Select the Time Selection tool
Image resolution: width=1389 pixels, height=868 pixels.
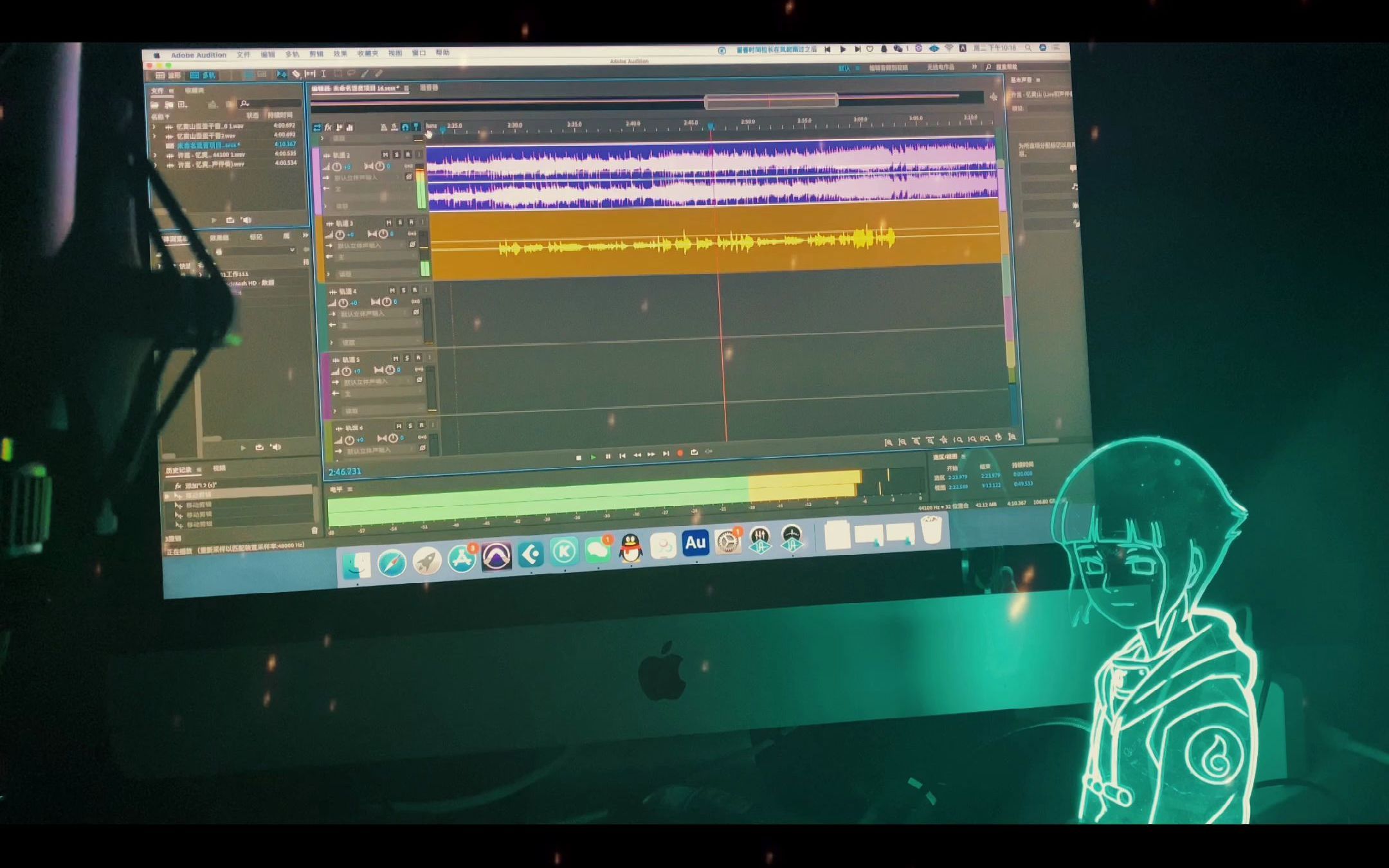click(323, 75)
